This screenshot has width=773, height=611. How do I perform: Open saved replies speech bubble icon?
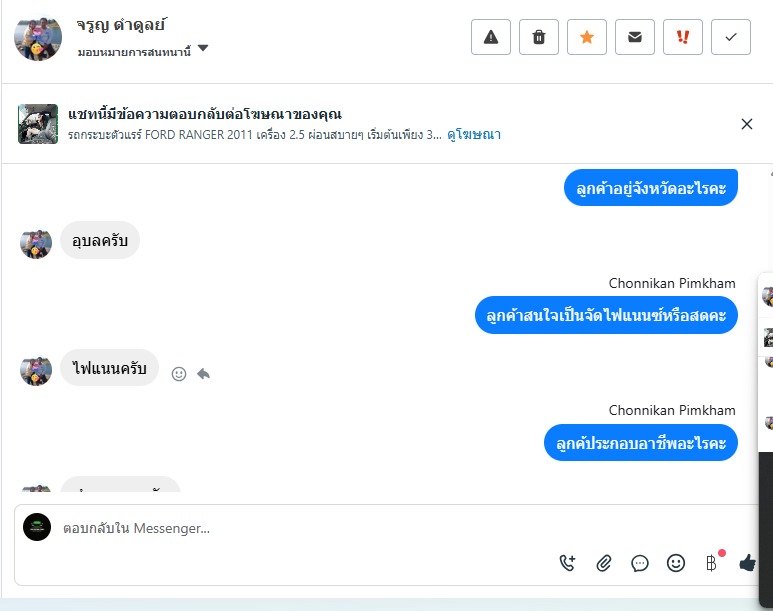tap(640, 563)
